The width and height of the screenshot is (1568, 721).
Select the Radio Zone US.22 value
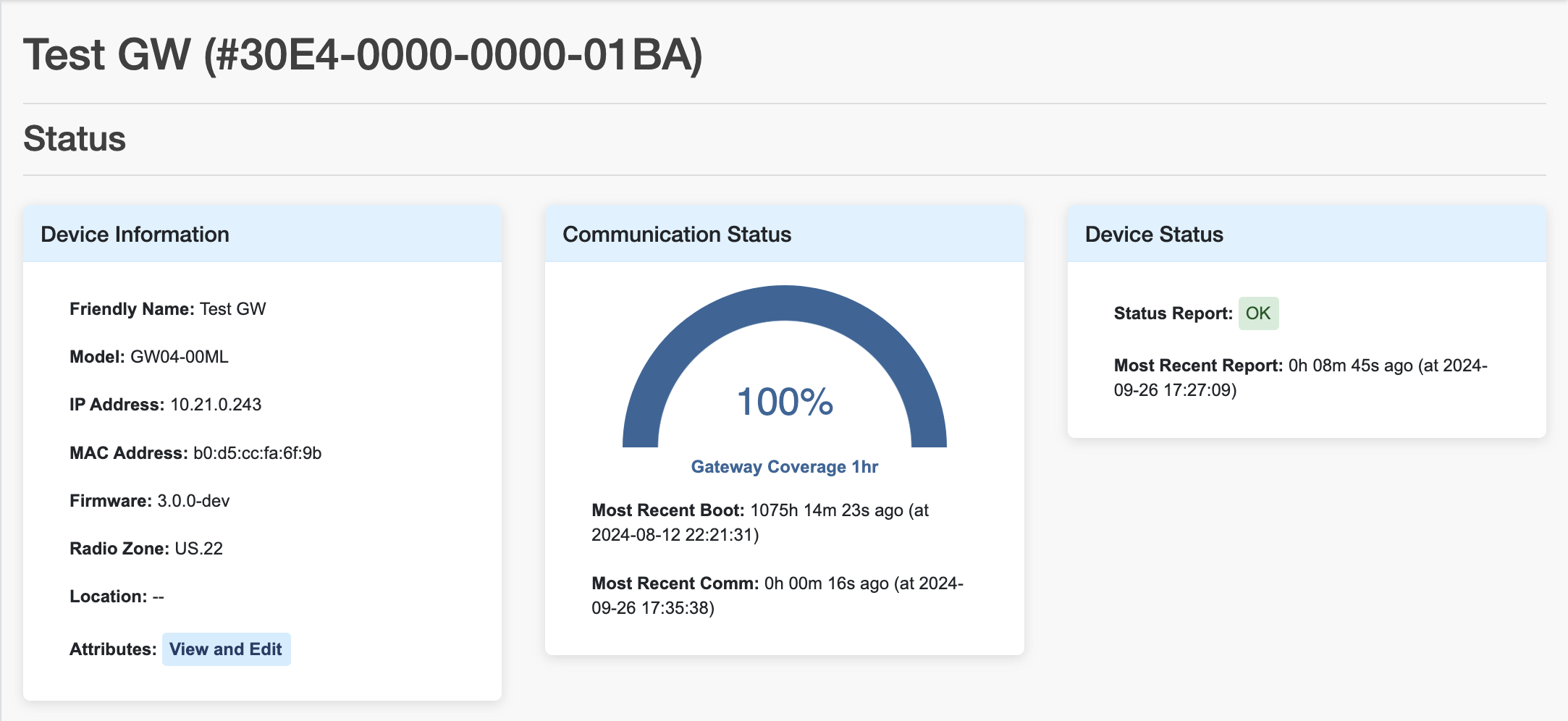(x=199, y=548)
